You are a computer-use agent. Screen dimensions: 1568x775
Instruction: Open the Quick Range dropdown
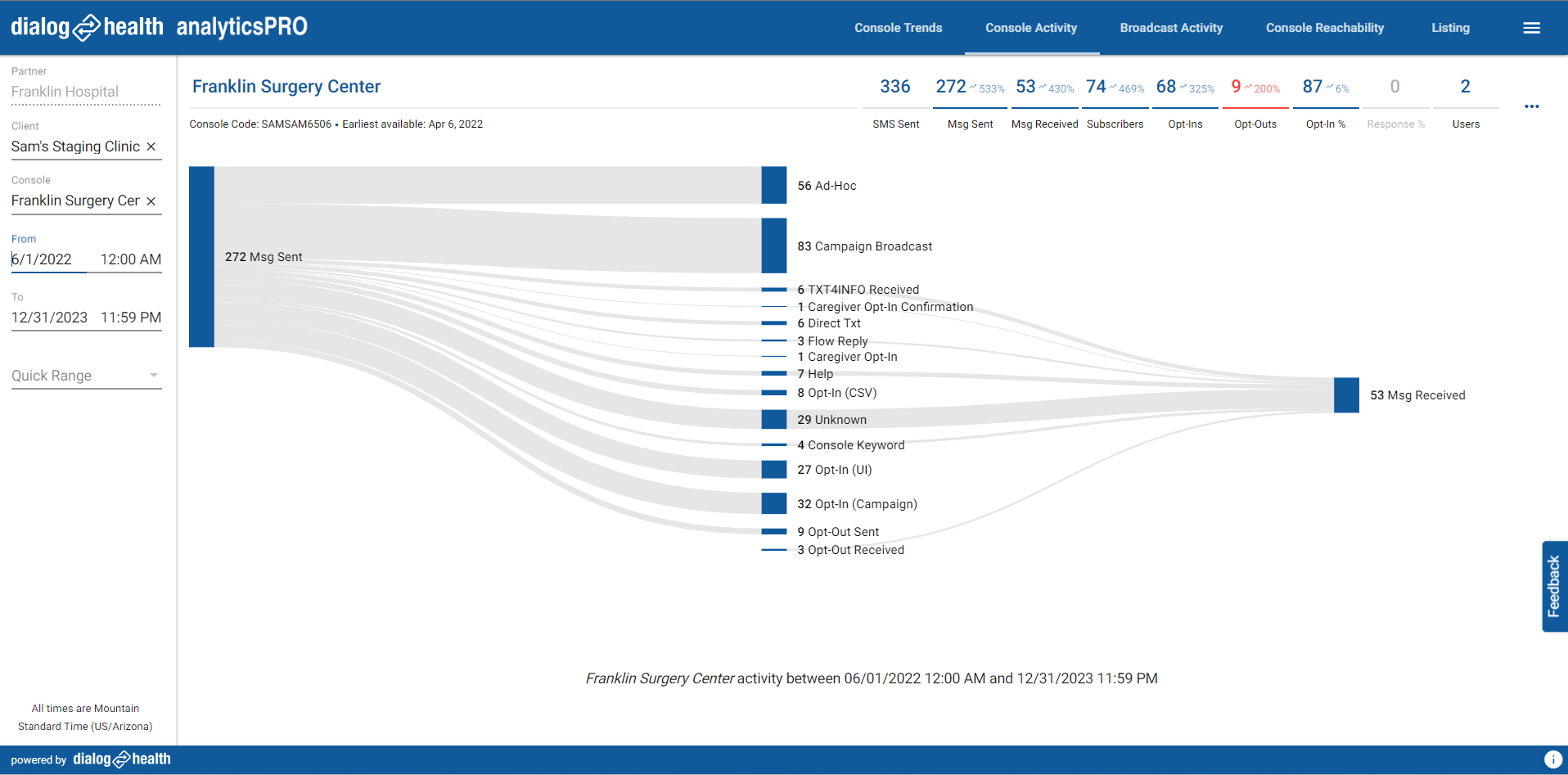pyautogui.click(x=87, y=376)
